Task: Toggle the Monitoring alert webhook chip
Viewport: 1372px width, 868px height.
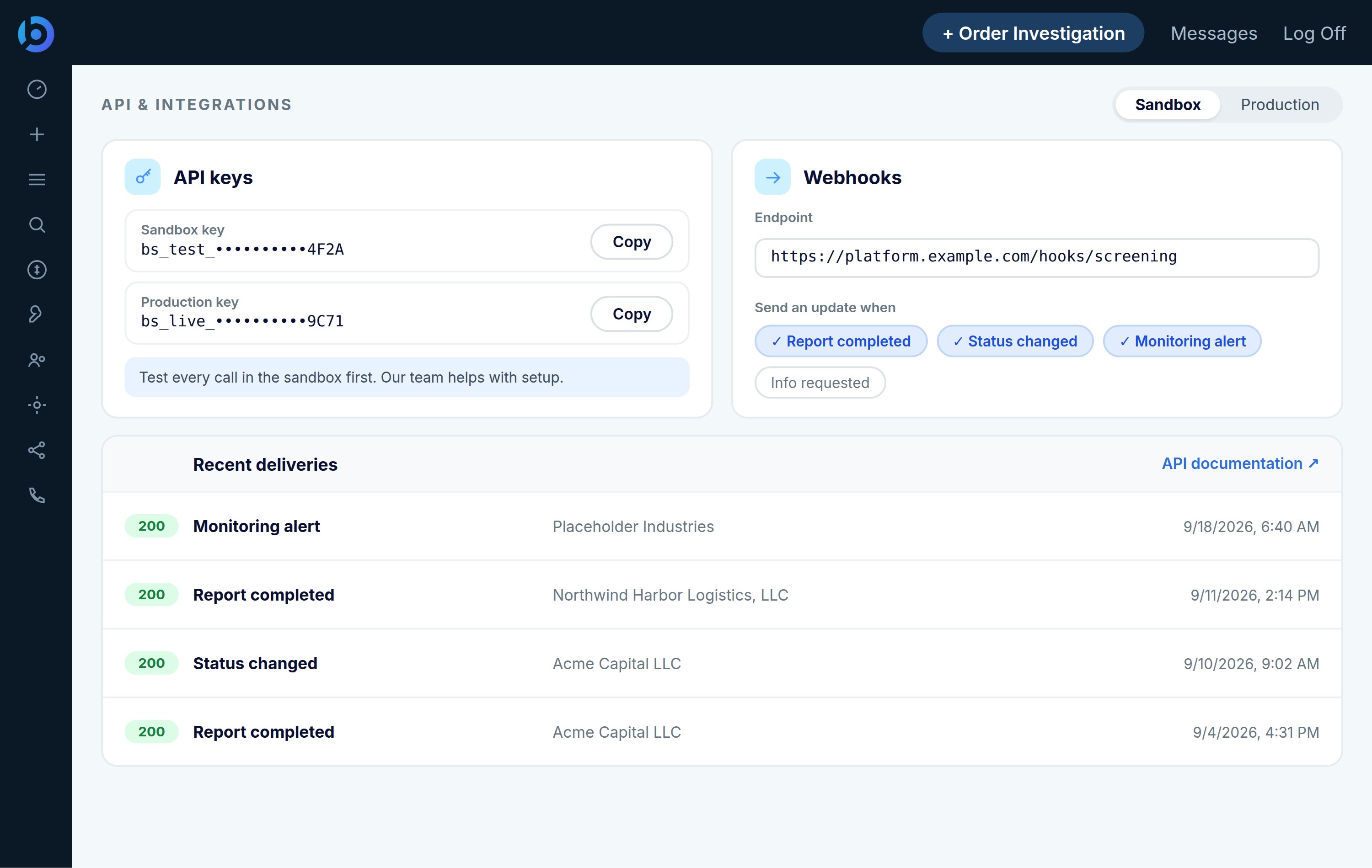Action: [1182, 341]
